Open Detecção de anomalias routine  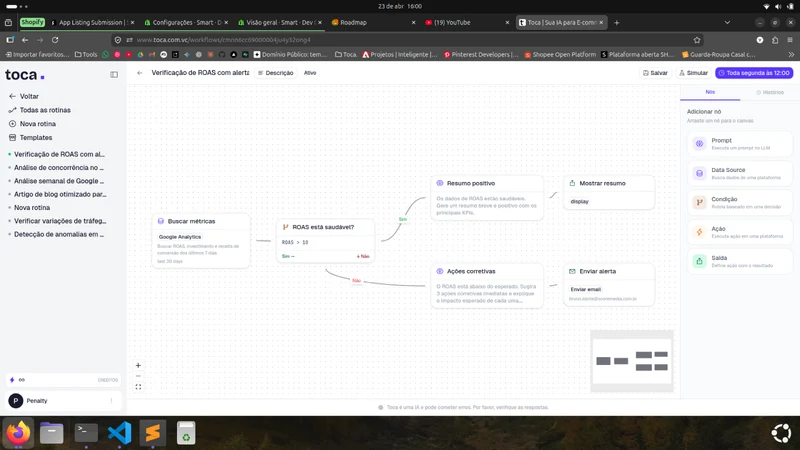(59, 234)
